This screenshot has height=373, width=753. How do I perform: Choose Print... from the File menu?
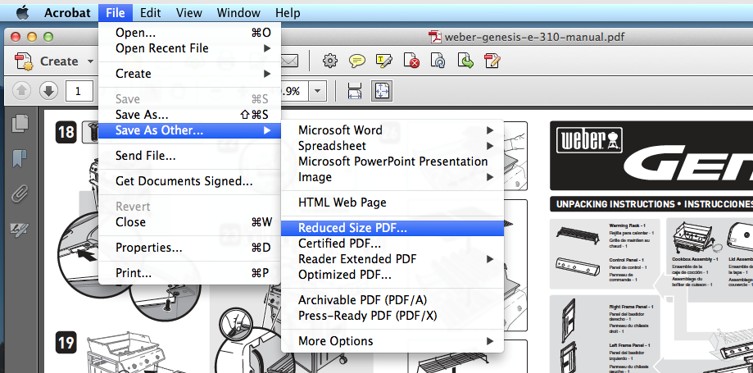pyautogui.click(x=189, y=273)
